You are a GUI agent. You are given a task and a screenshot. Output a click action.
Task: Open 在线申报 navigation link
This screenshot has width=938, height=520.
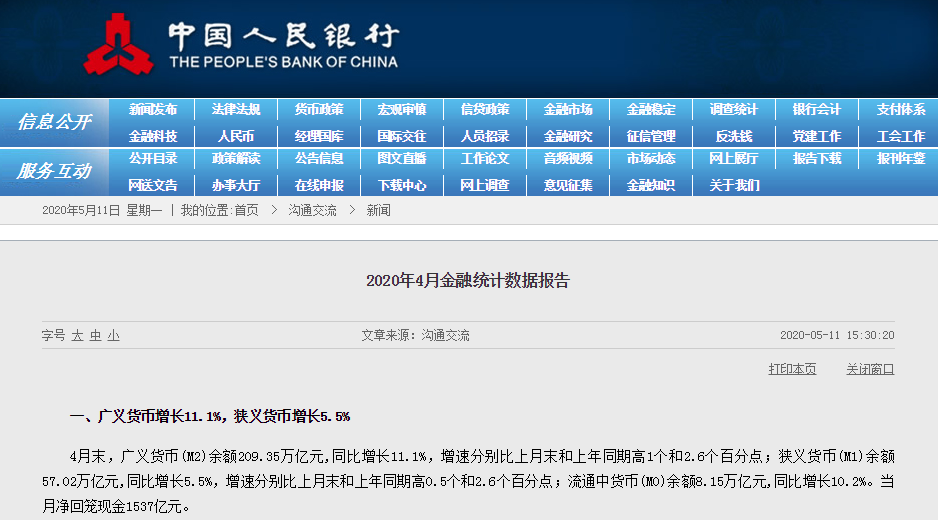coord(319,186)
